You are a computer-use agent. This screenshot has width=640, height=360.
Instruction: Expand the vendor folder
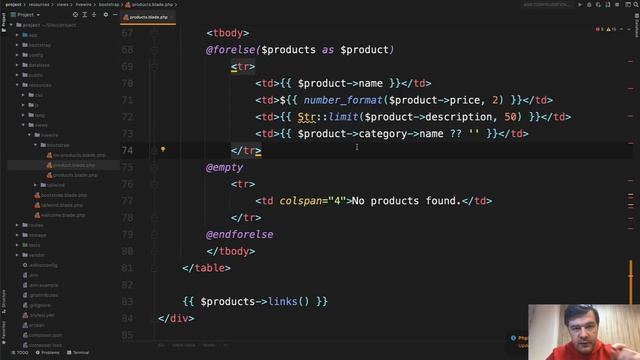tap(17, 255)
